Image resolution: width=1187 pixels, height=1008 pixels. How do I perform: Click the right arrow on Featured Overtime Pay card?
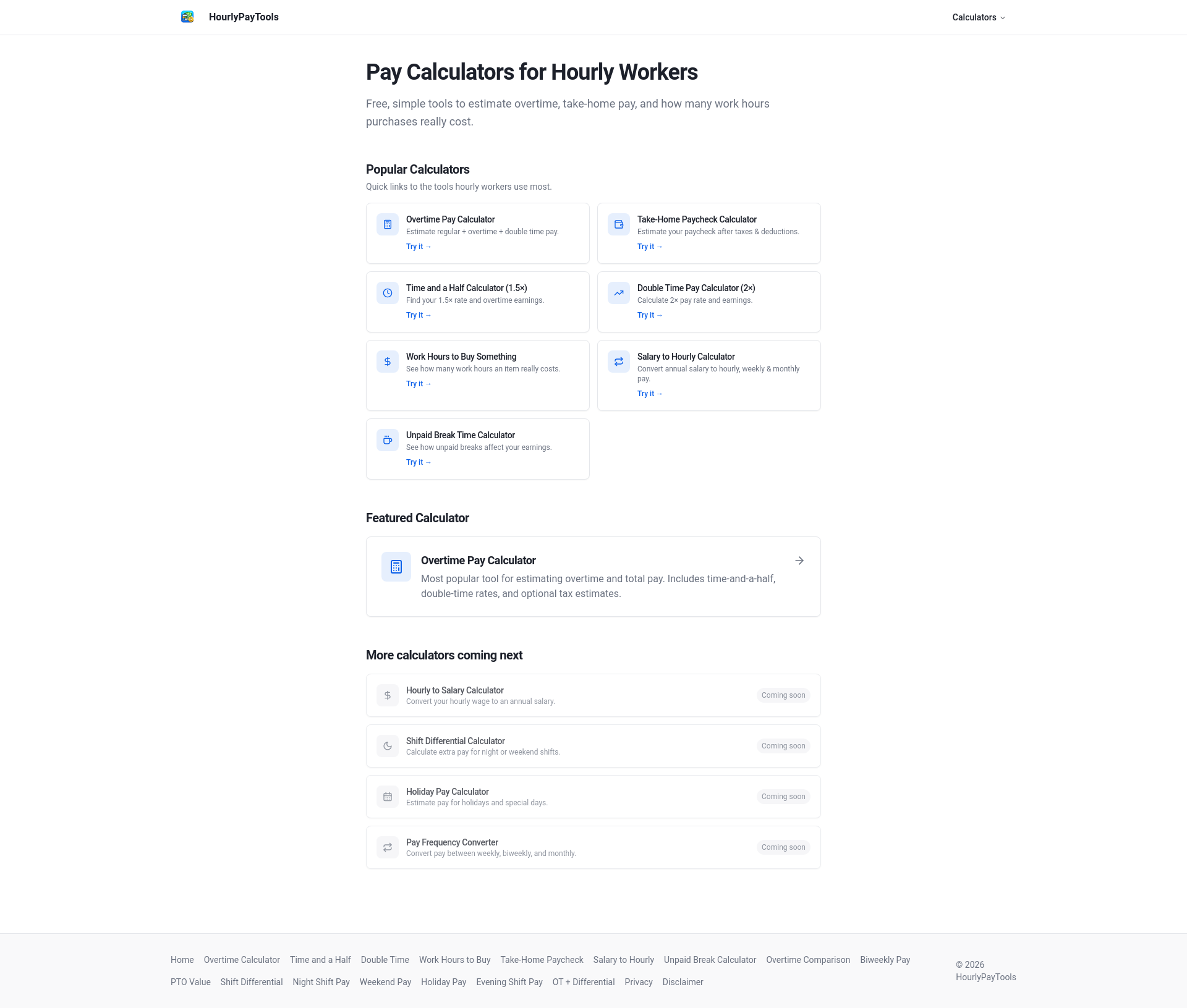[x=799, y=561]
